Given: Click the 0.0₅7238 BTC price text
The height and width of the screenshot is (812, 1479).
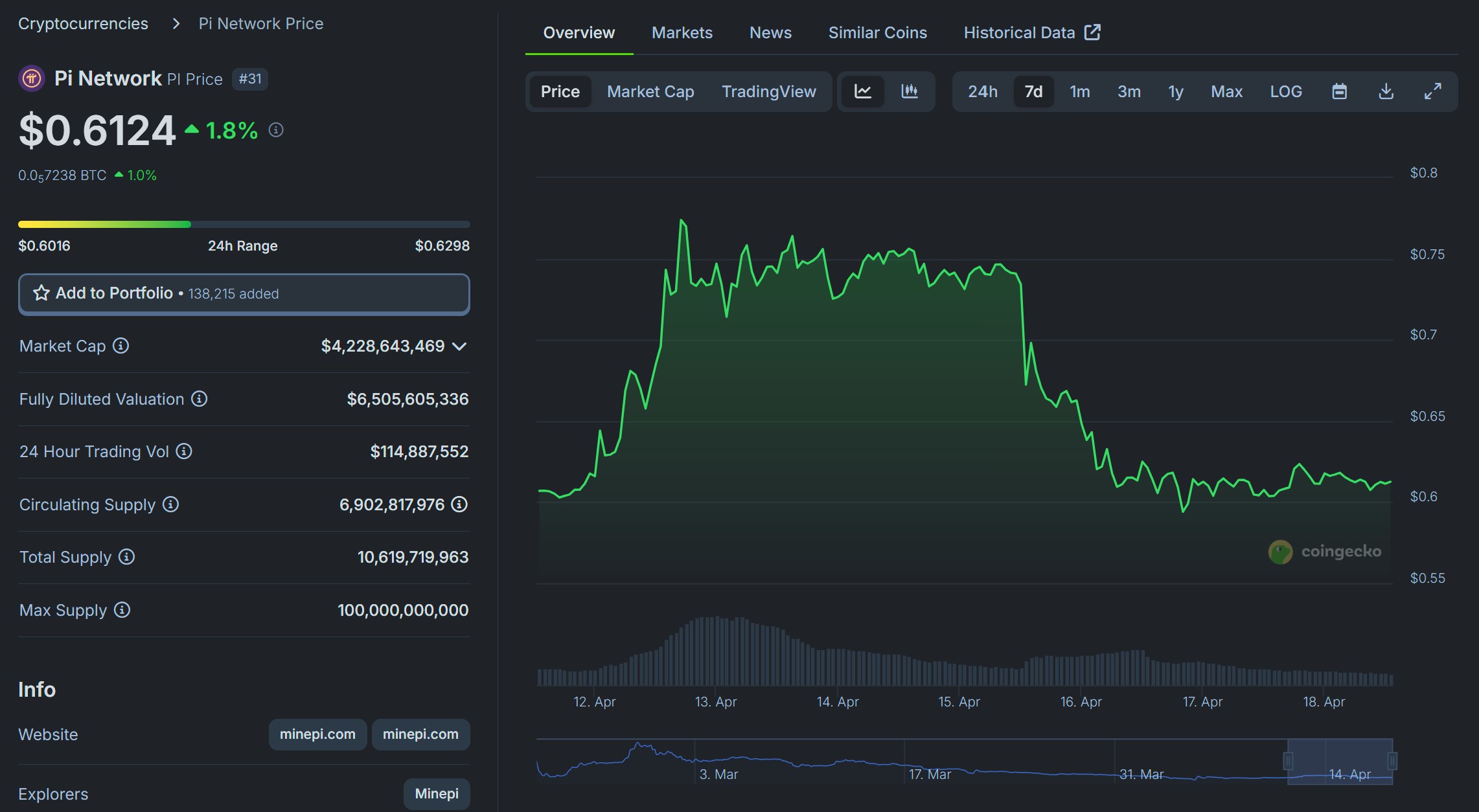Looking at the screenshot, I should point(62,175).
